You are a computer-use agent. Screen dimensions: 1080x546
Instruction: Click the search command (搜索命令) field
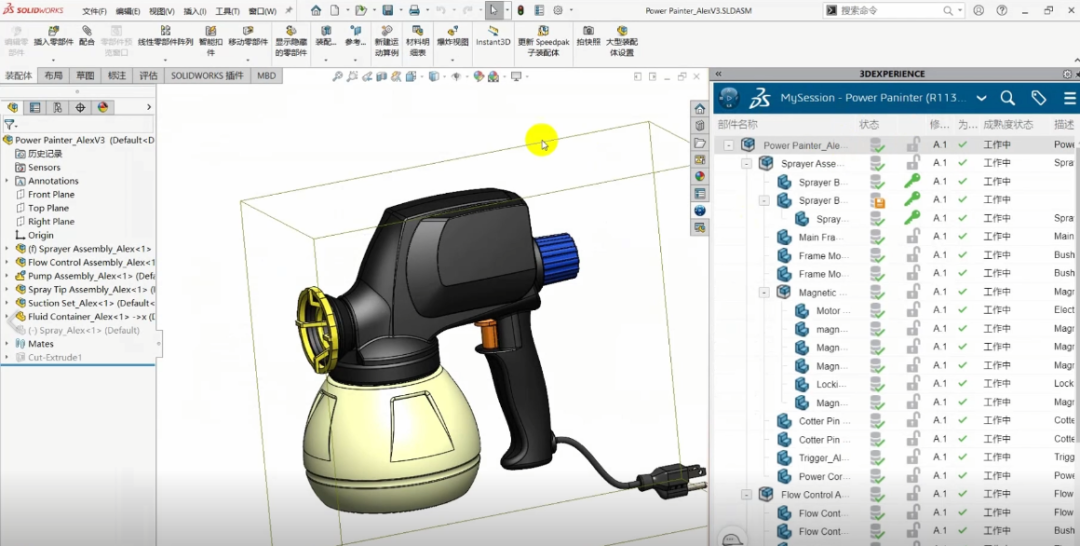click(893, 10)
